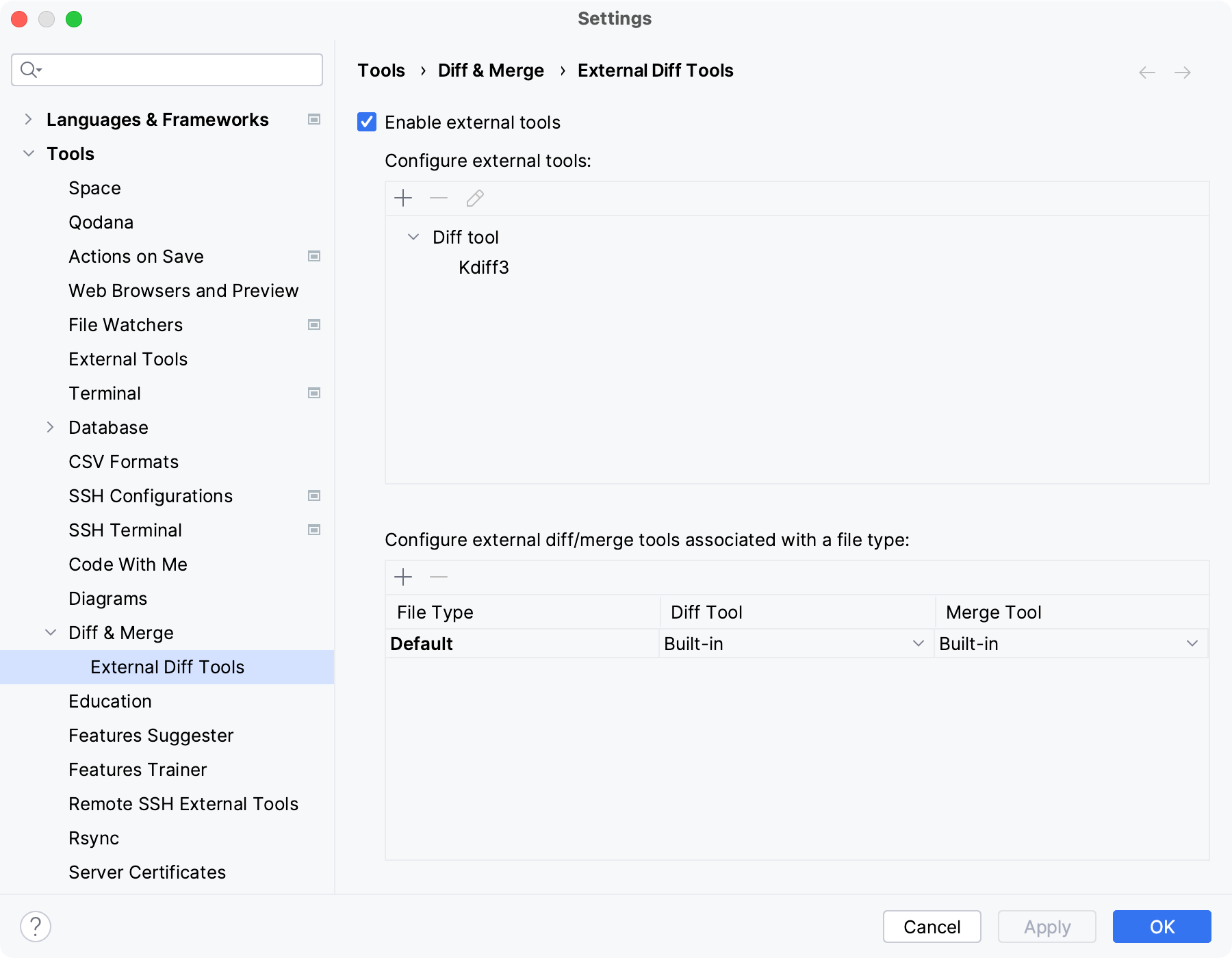Toggle settings marker next to Terminal
This screenshot has height=958, width=1232.
click(x=314, y=393)
